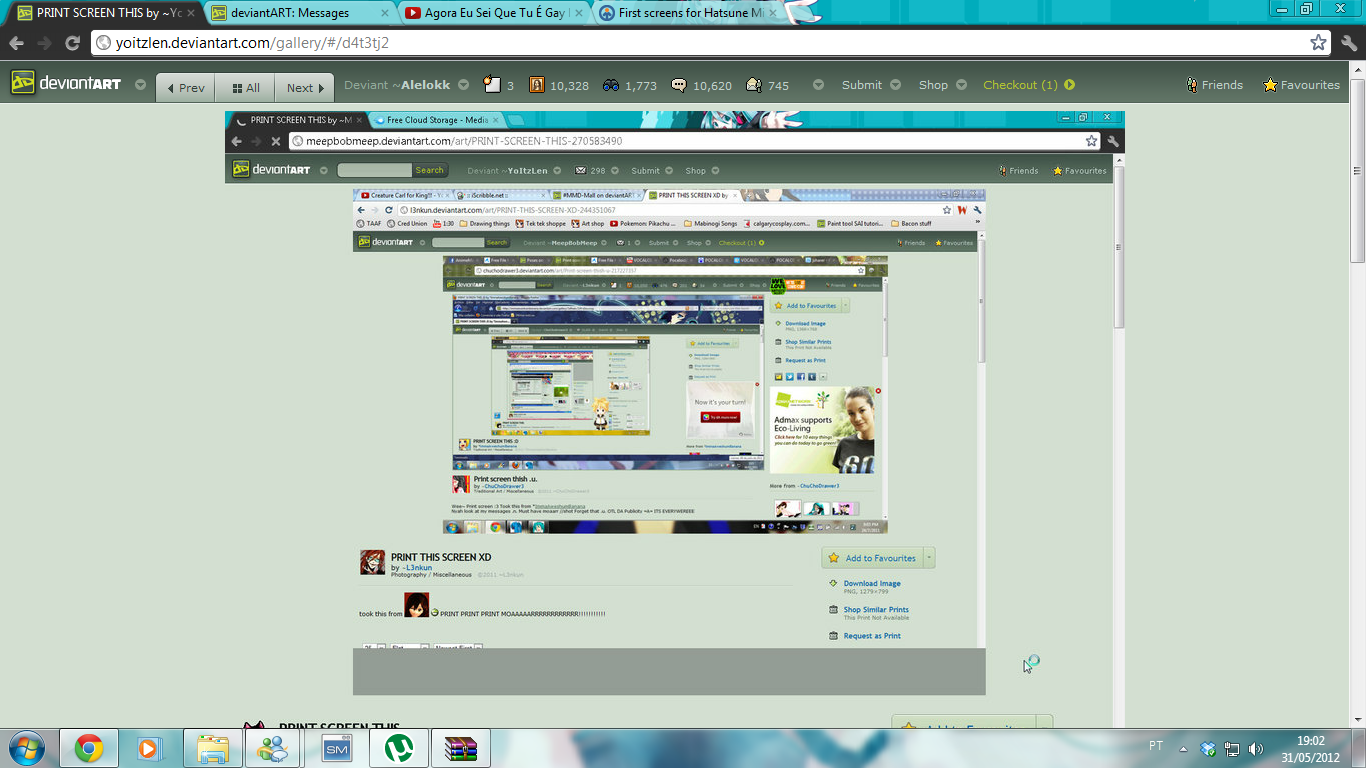Open the Deviant ~Alelokk profile link
This screenshot has width=1366, height=768.
pos(397,85)
